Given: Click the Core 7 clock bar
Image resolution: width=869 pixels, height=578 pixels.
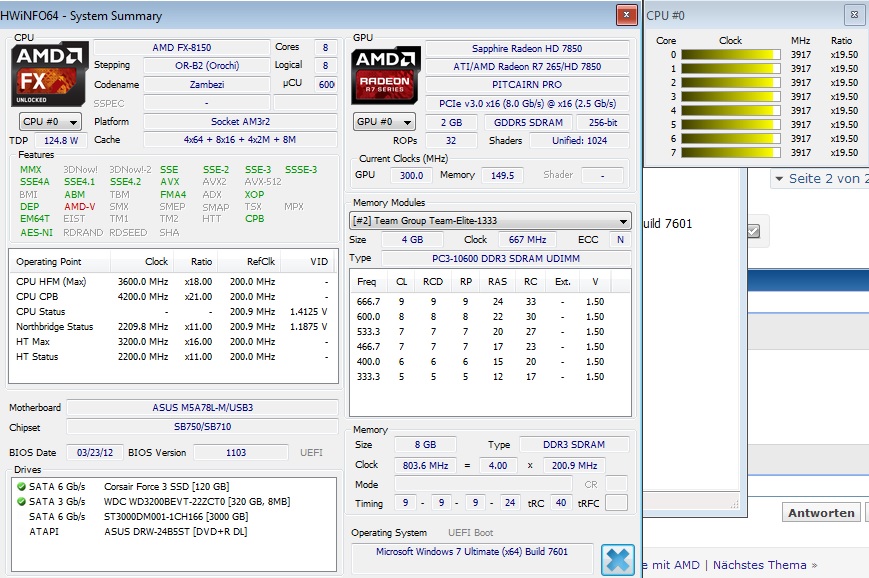Looking at the screenshot, I should tap(730, 152).
